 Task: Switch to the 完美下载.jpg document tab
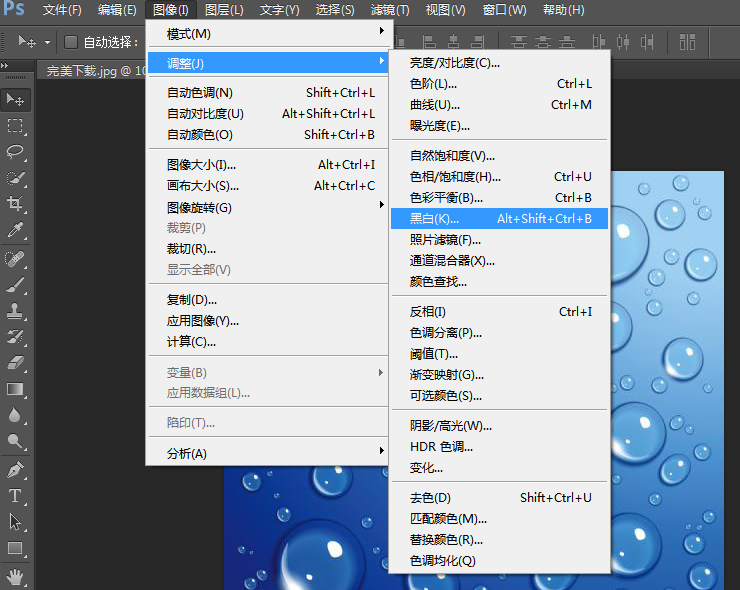tap(92, 71)
